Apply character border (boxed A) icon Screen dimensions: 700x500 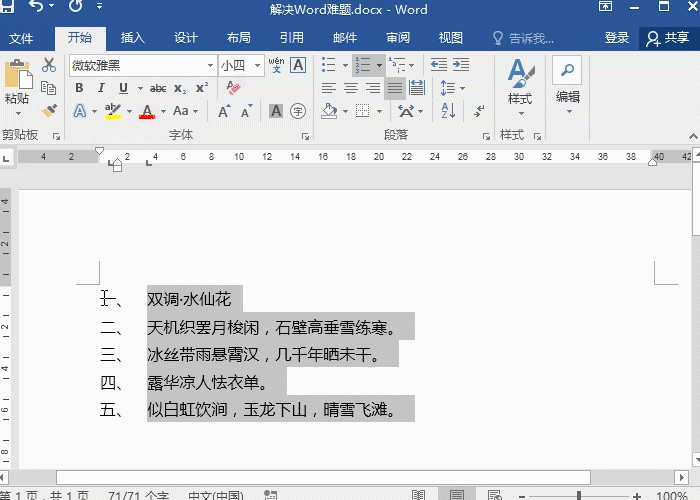pyautogui.click(x=298, y=65)
